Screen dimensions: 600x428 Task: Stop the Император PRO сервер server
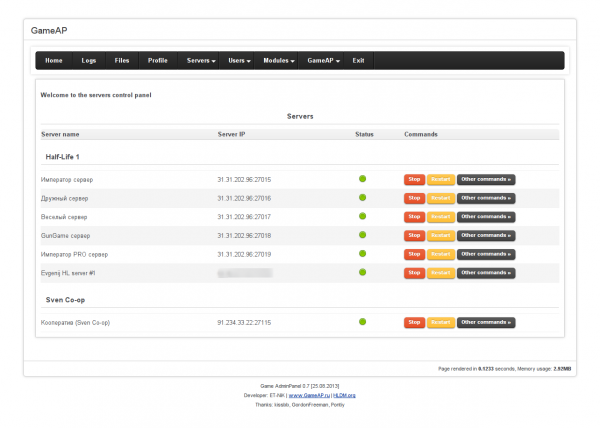click(414, 254)
